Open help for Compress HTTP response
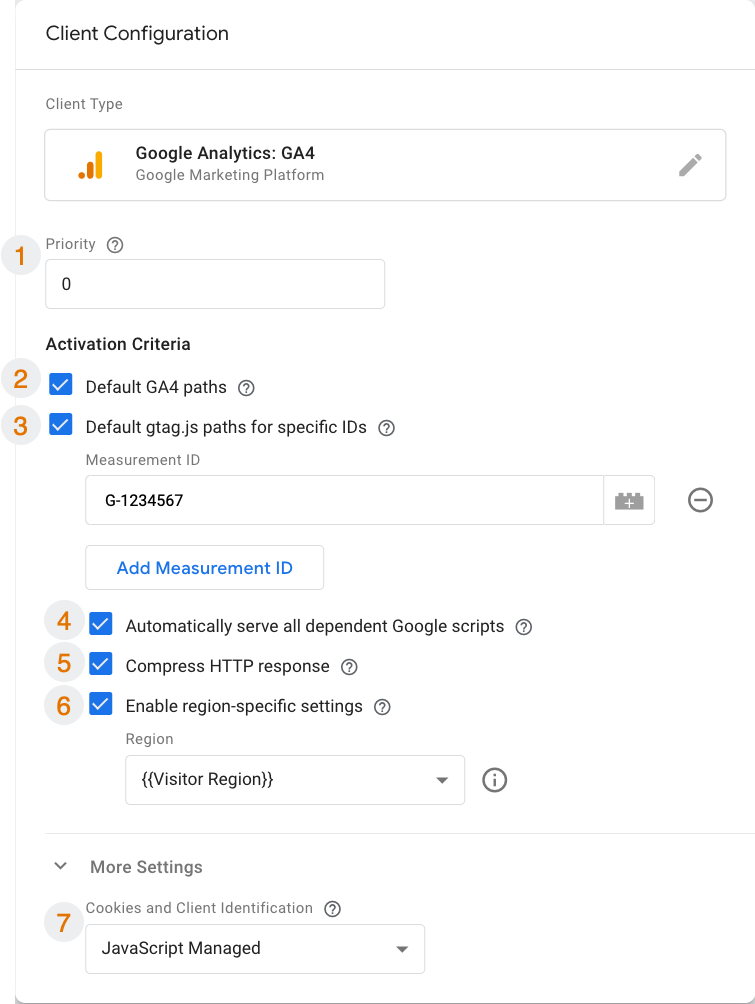Viewport: 755px width, 1004px height. [349, 667]
